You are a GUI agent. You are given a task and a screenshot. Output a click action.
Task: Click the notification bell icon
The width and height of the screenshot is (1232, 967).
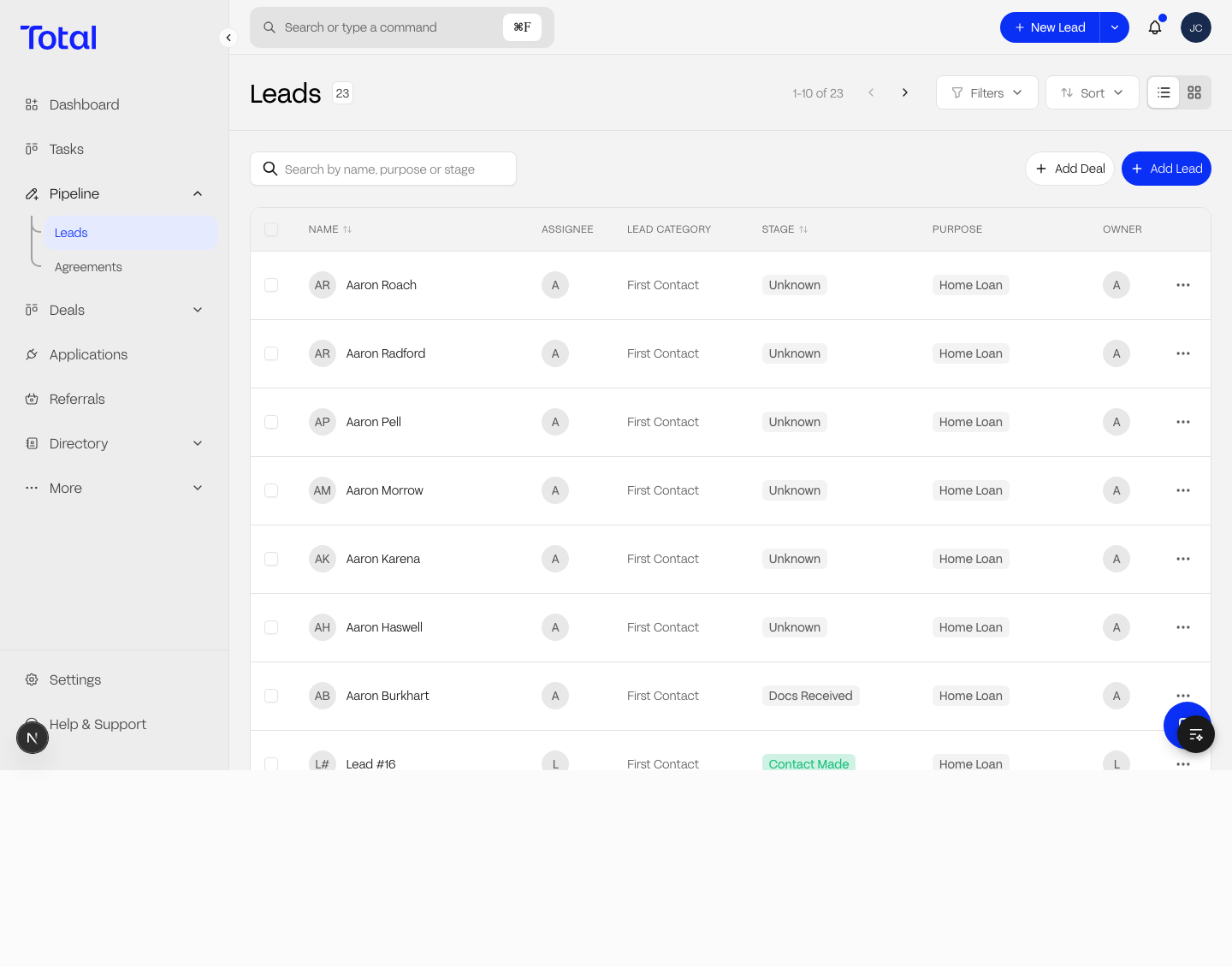click(x=1154, y=27)
